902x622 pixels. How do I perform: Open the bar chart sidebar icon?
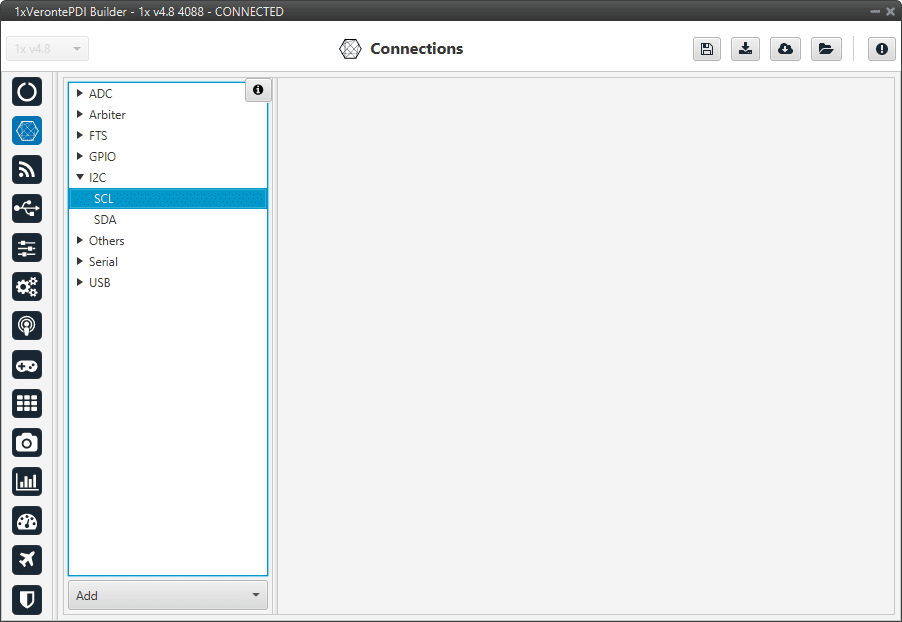click(27, 482)
